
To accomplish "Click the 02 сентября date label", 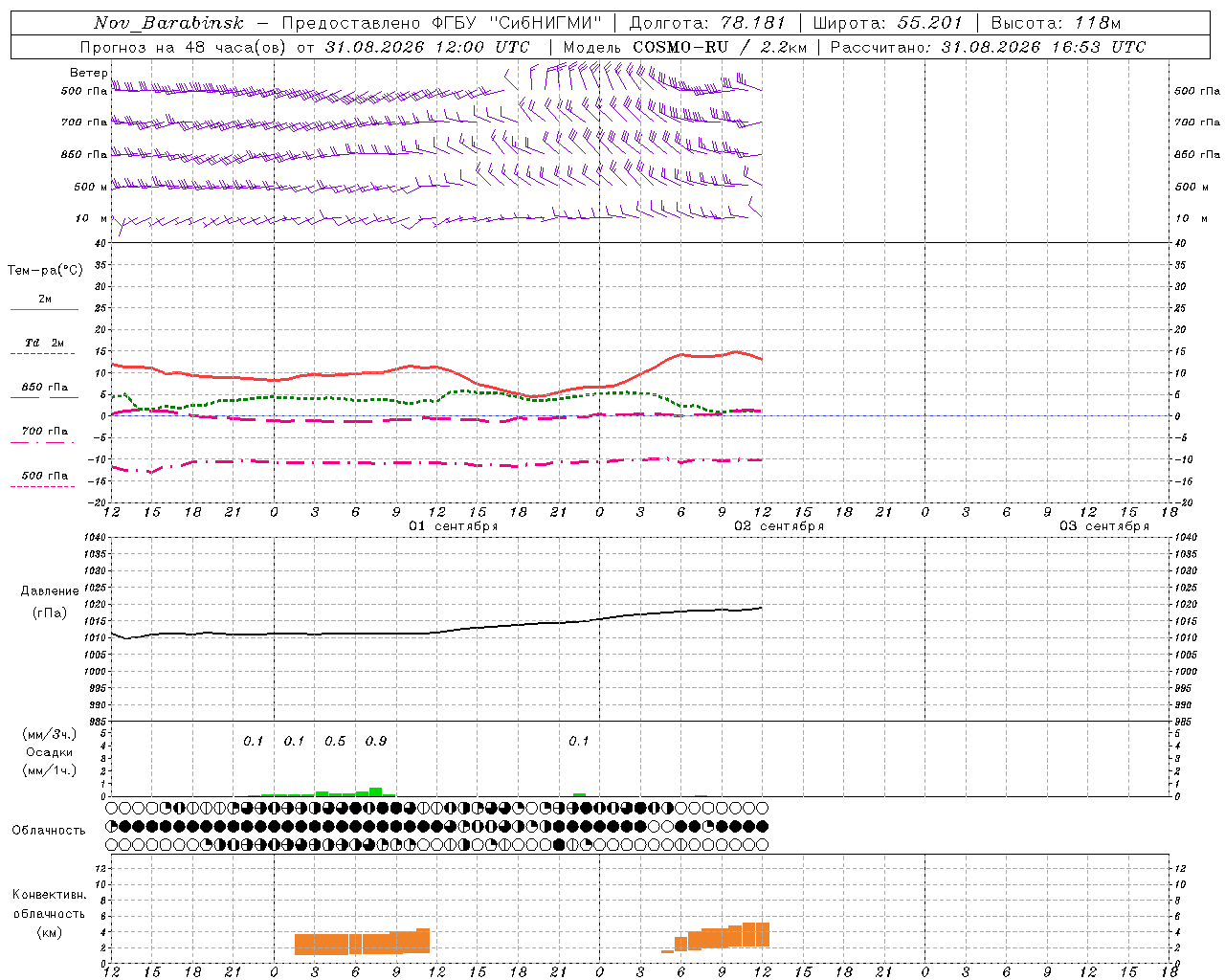I will point(779,525).
